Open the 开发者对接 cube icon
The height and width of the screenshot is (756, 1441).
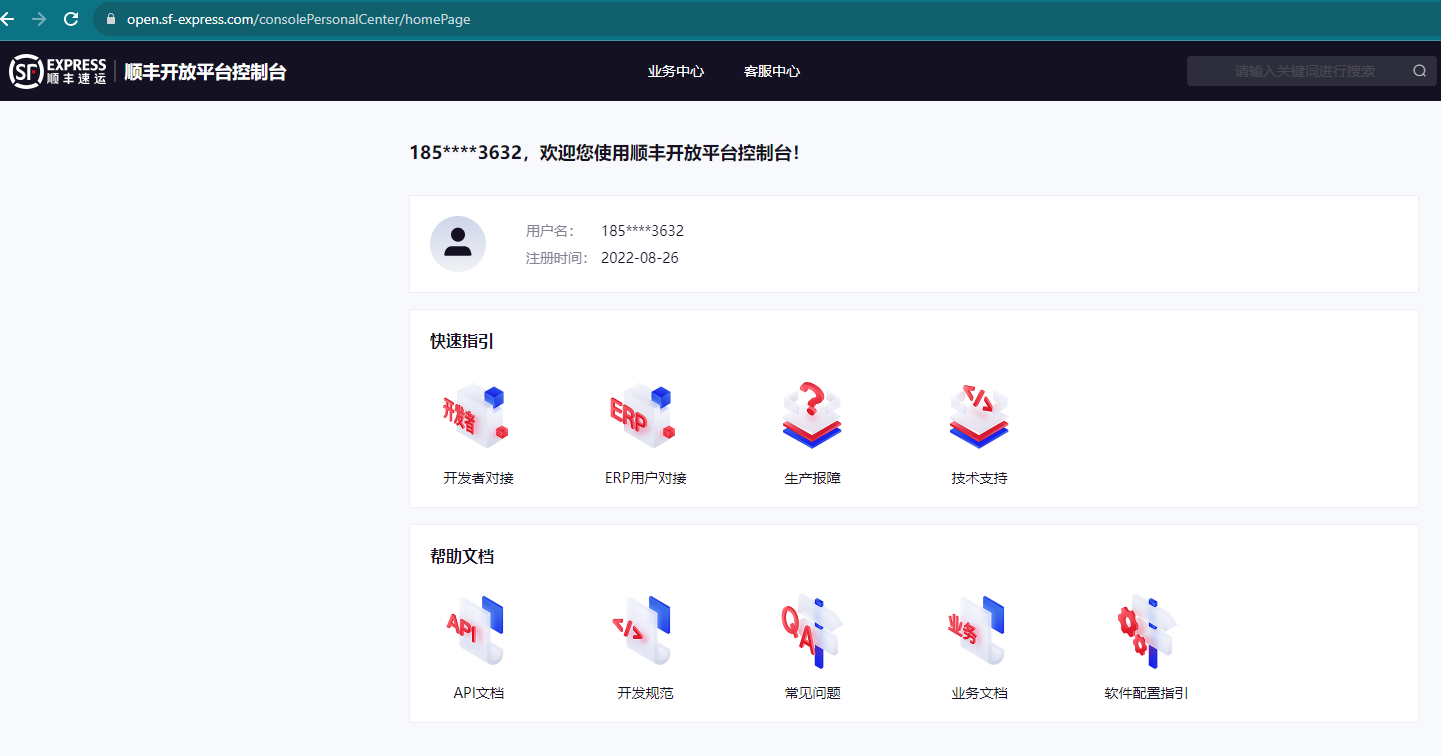477,416
